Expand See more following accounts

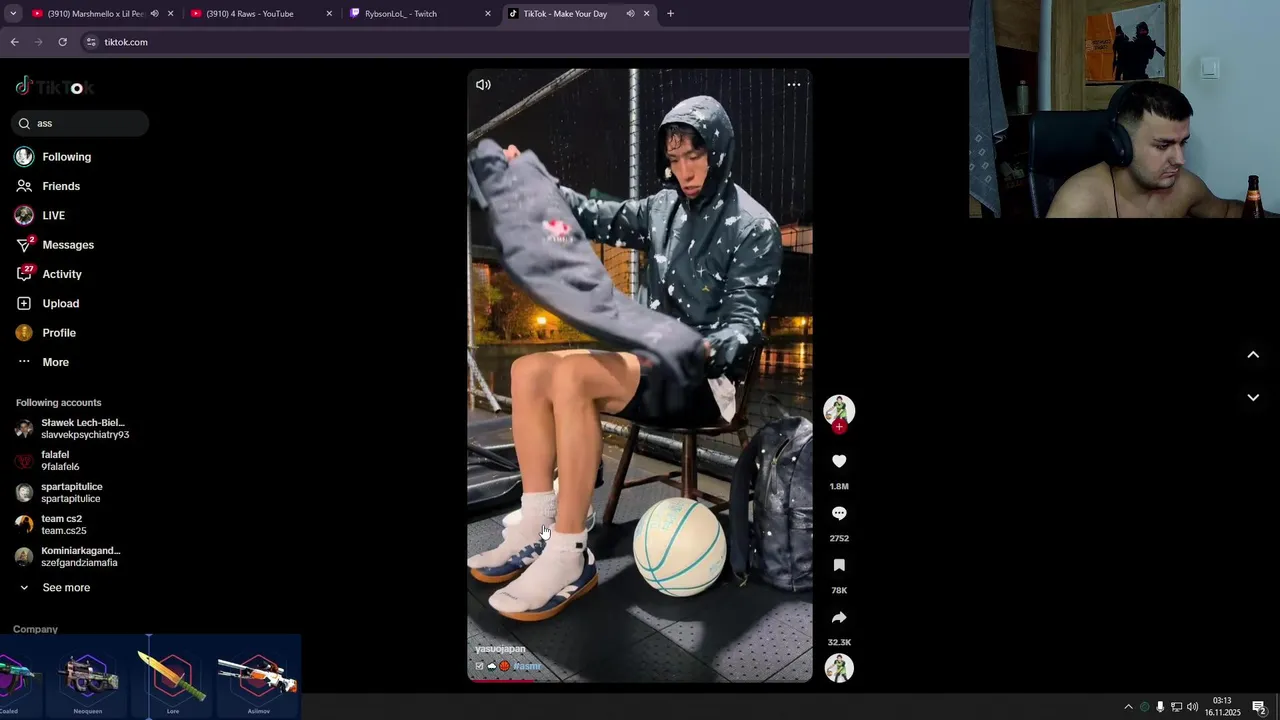(x=65, y=588)
